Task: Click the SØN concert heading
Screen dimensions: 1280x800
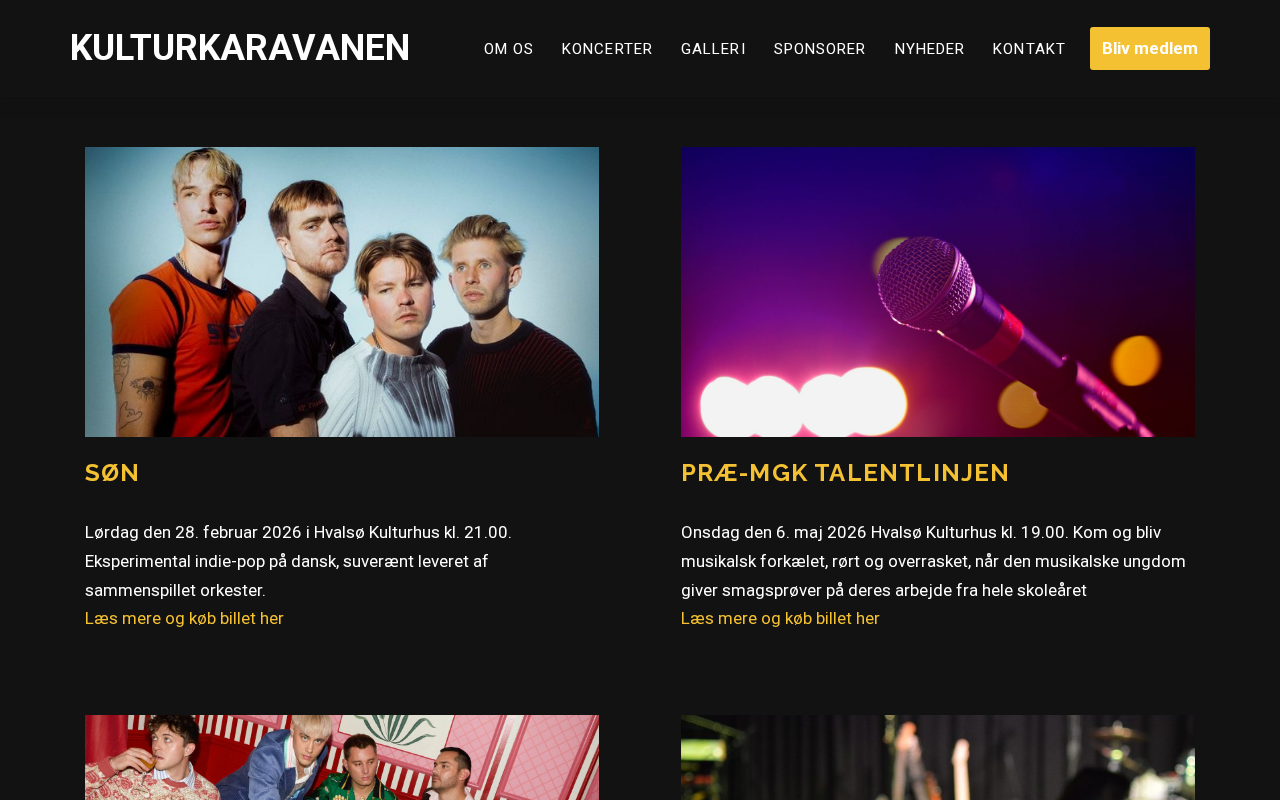Action: (112, 473)
